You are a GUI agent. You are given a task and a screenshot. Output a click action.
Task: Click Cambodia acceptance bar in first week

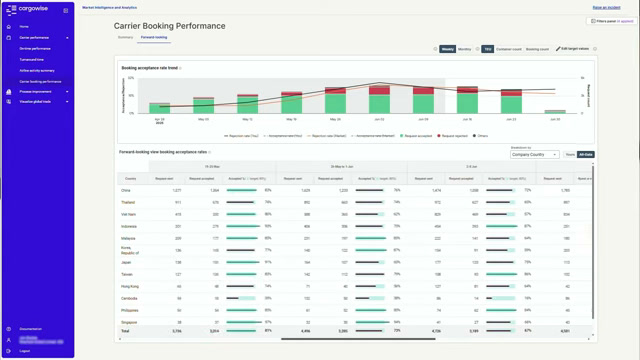tap(241, 298)
